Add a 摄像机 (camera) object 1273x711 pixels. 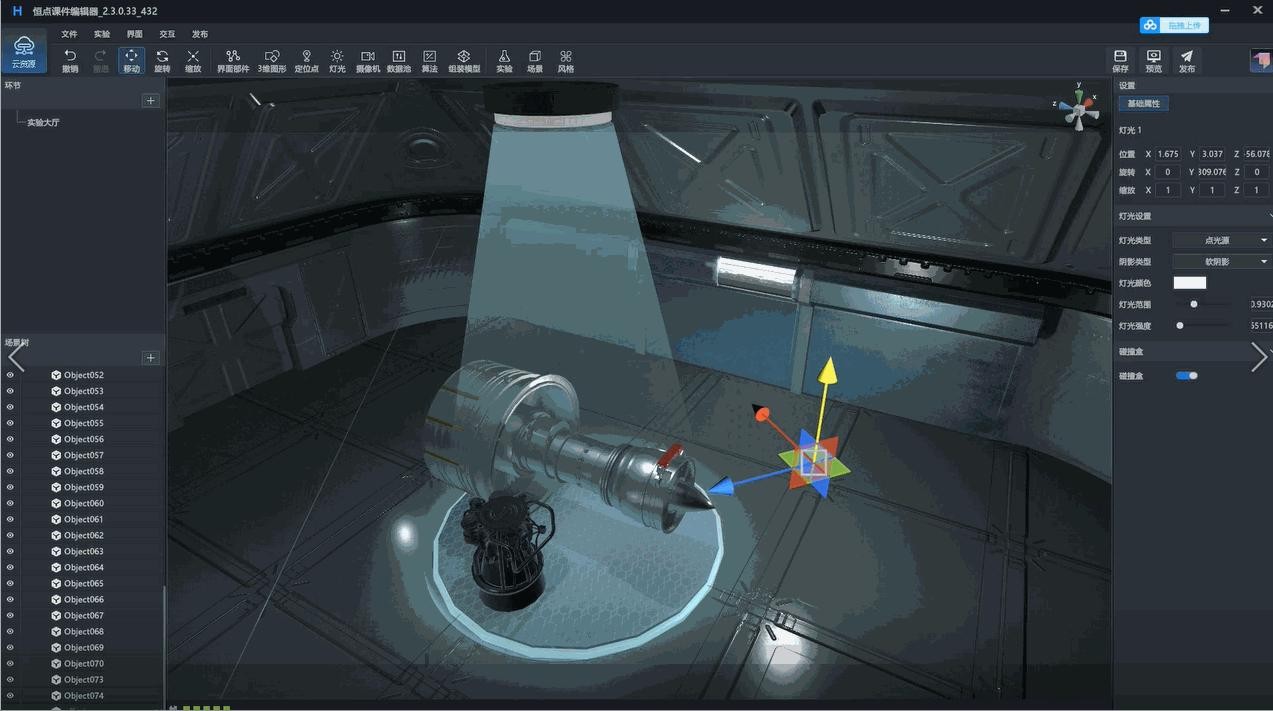point(368,60)
